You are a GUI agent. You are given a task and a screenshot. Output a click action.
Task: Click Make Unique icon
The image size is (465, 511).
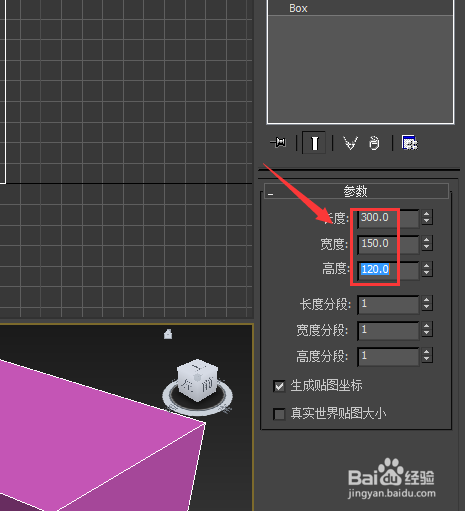tap(350, 143)
